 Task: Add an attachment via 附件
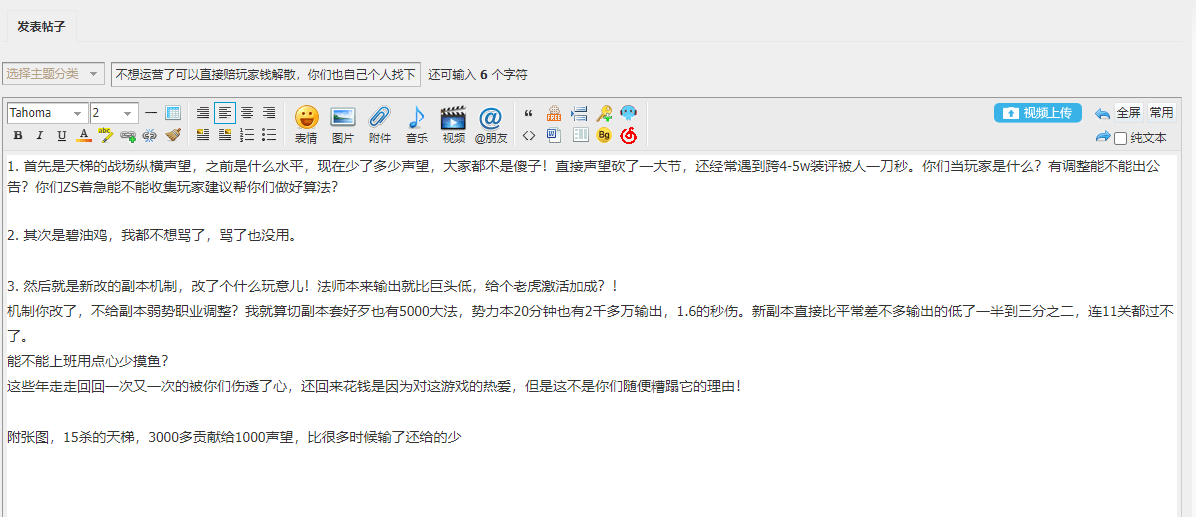380,124
